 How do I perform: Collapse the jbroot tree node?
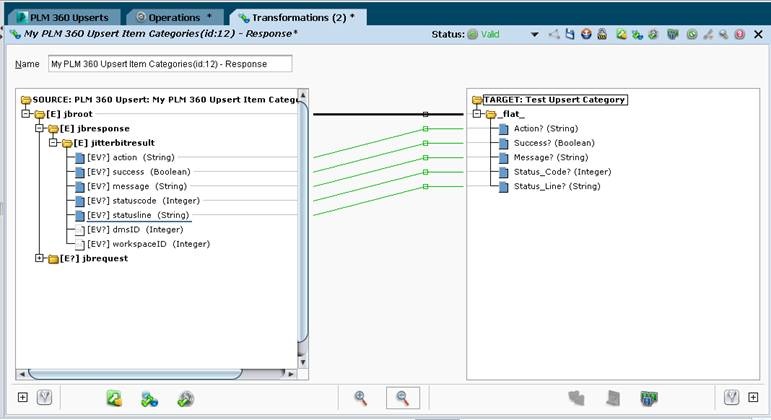(25, 114)
